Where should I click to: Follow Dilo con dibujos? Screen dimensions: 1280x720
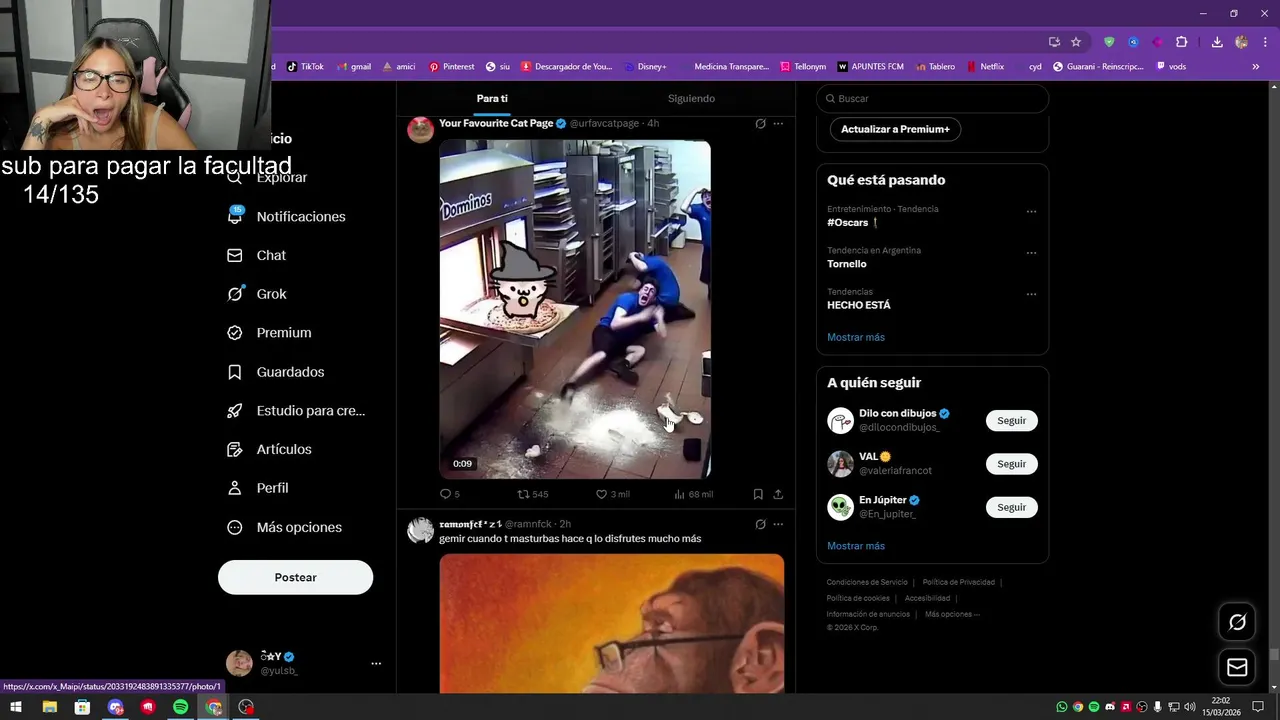click(x=1011, y=420)
